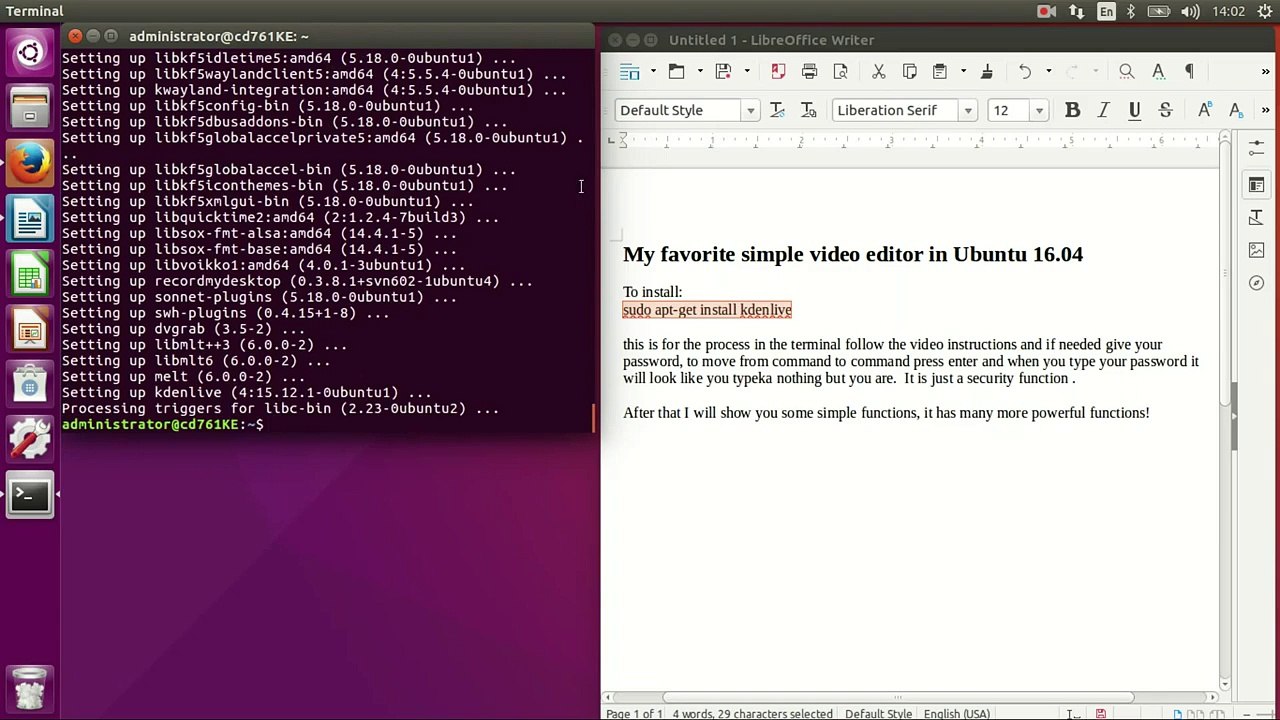Open a new document in Writer

click(x=629, y=71)
